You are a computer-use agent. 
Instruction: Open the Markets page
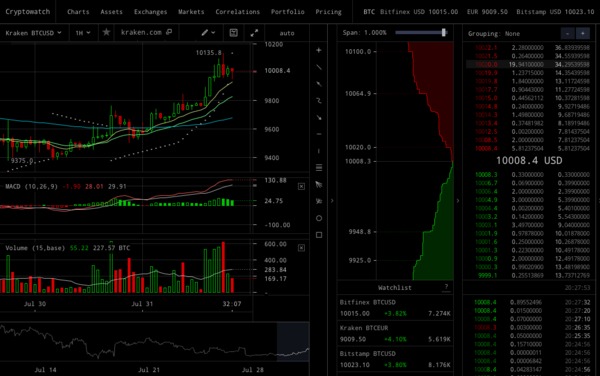coord(191,12)
